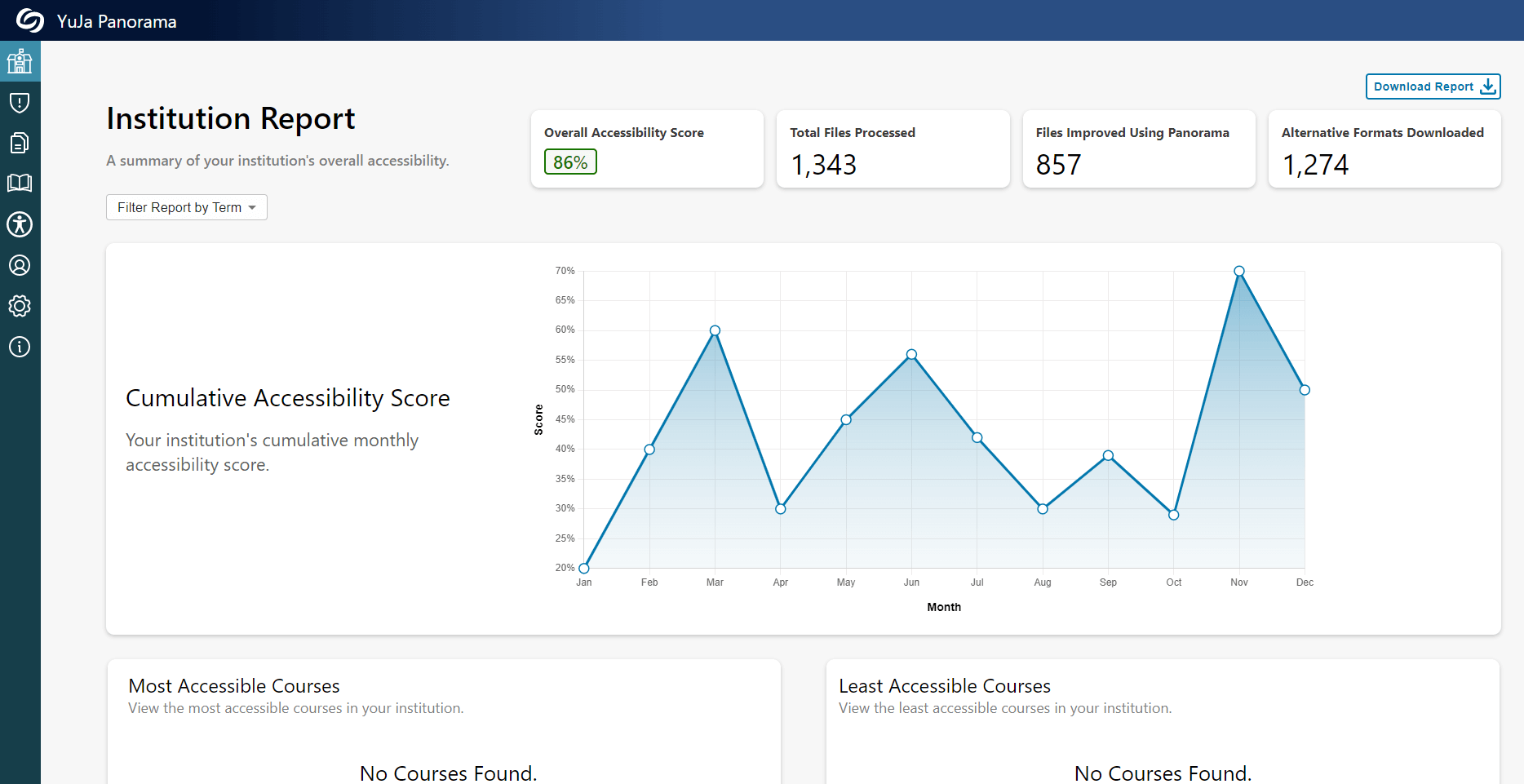Click the Total Files Processed label
Screen dimensions: 1524x784
(x=853, y=132)
